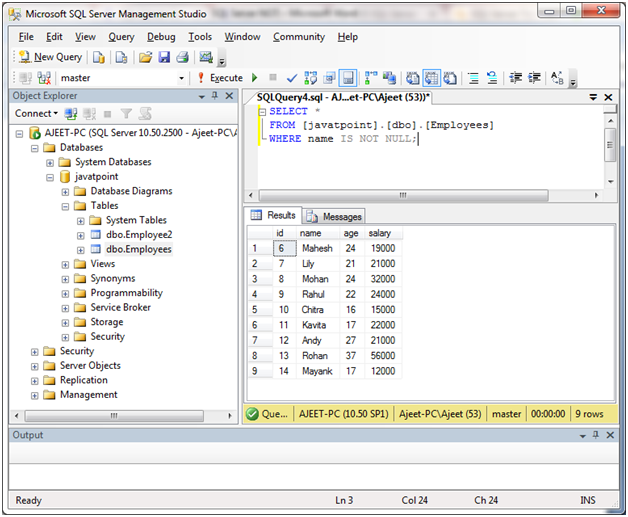
Task: Click Object Explorer connect server icon
Action: coord(71,114)
